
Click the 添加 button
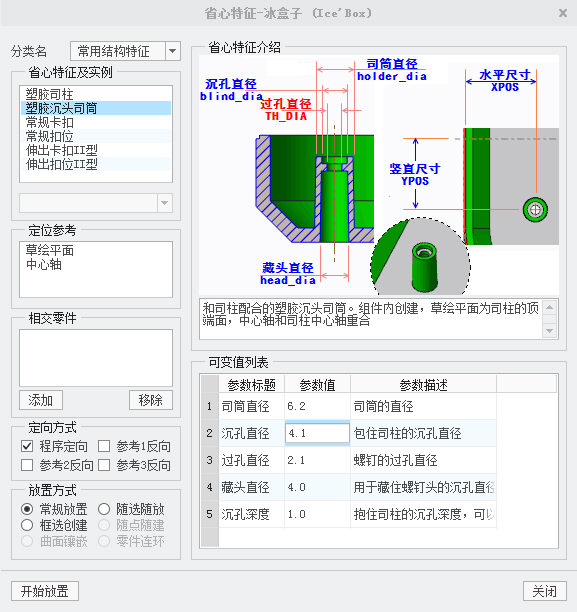tap(41, 400)
